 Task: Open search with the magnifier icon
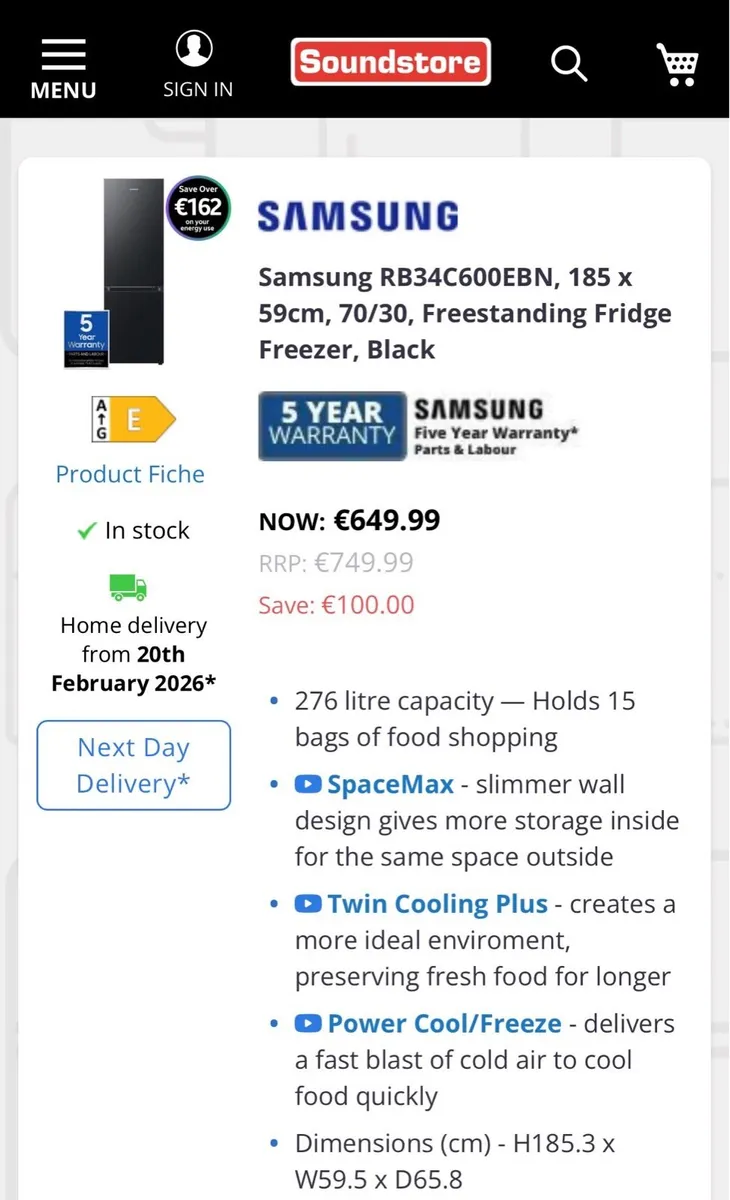[x=569, y=62]
